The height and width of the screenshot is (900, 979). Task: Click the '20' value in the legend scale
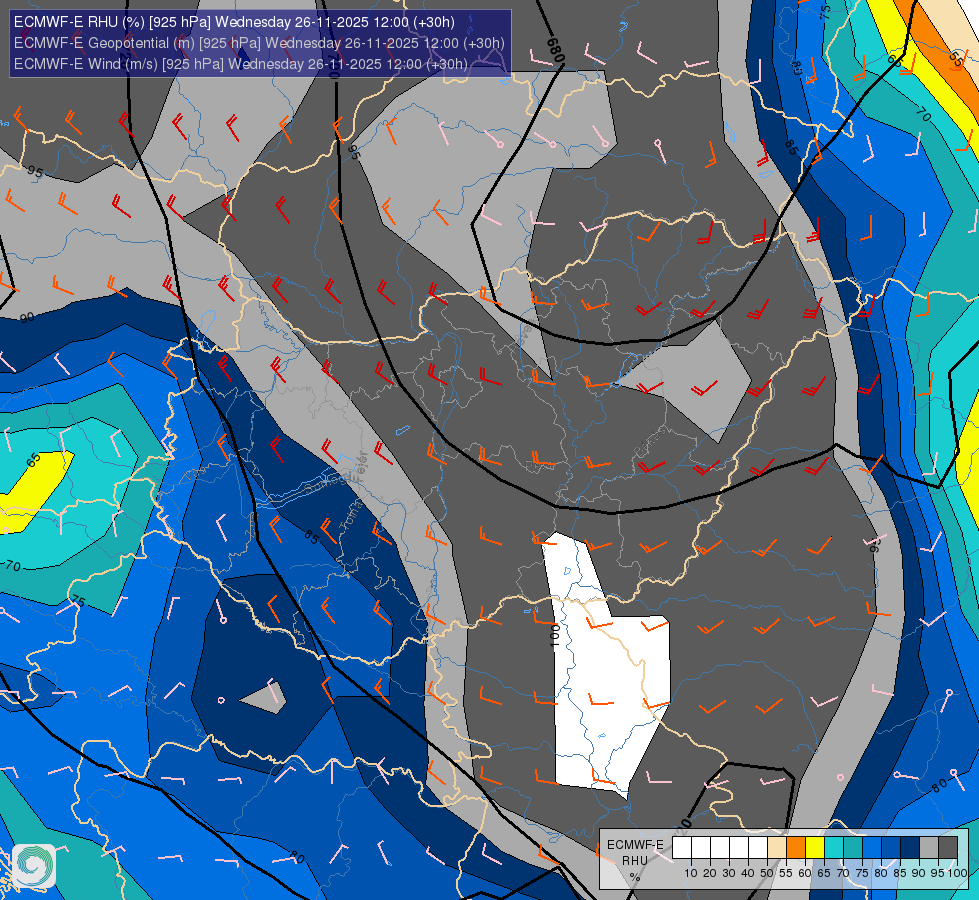coord(710,873)
